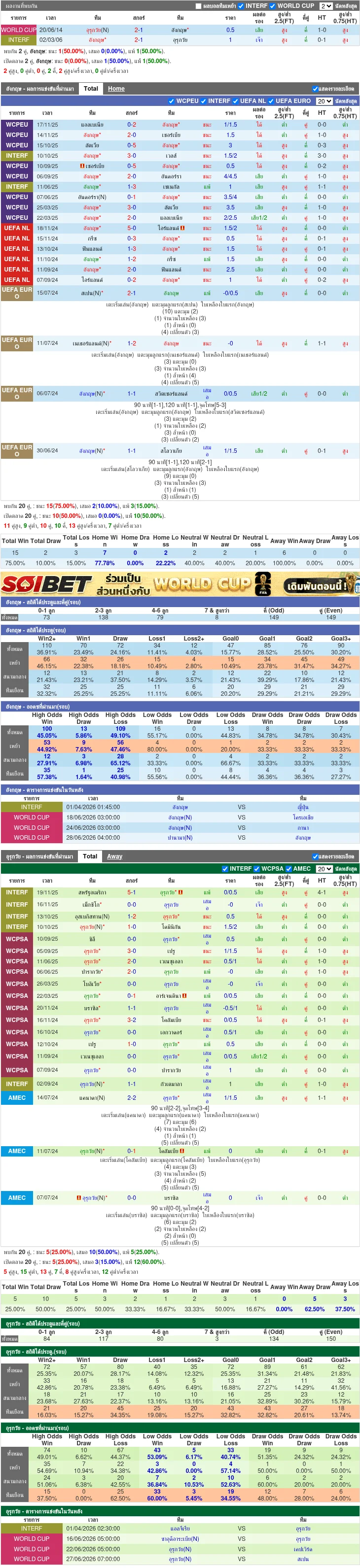Click the FIFA World Cup trophy badge
Image resolution: width=360 pixels, height=1568 pixels.
click(x=262, y=584)
